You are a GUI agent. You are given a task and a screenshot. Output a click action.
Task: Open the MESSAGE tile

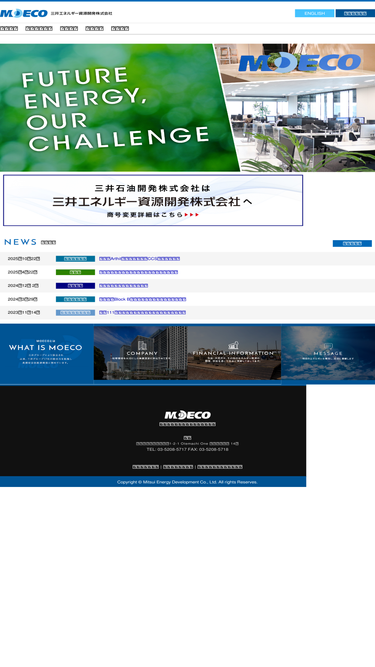click(328, 353)
